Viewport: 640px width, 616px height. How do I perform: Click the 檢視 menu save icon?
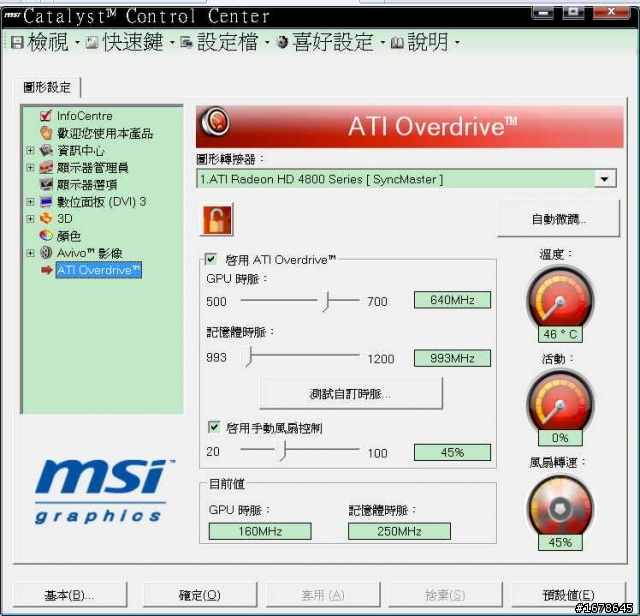point(17,42)
